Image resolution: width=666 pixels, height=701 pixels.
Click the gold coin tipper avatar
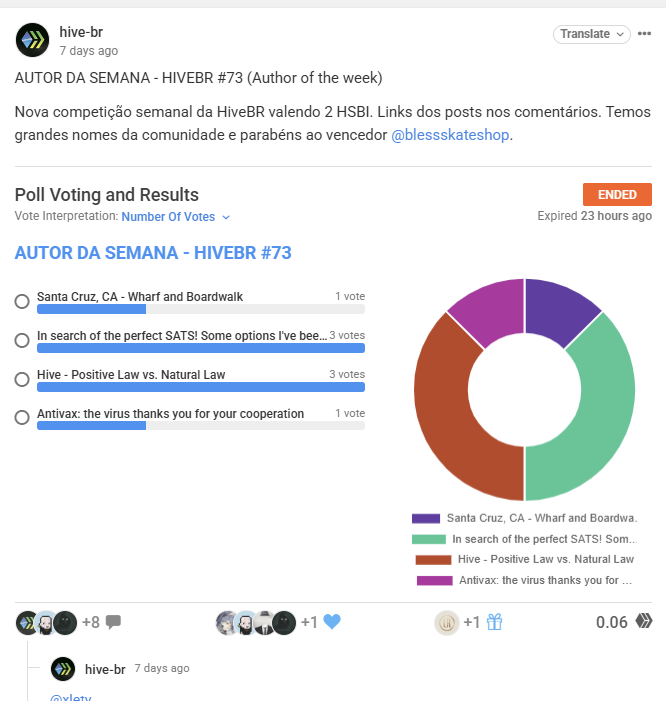click(447, 622)
